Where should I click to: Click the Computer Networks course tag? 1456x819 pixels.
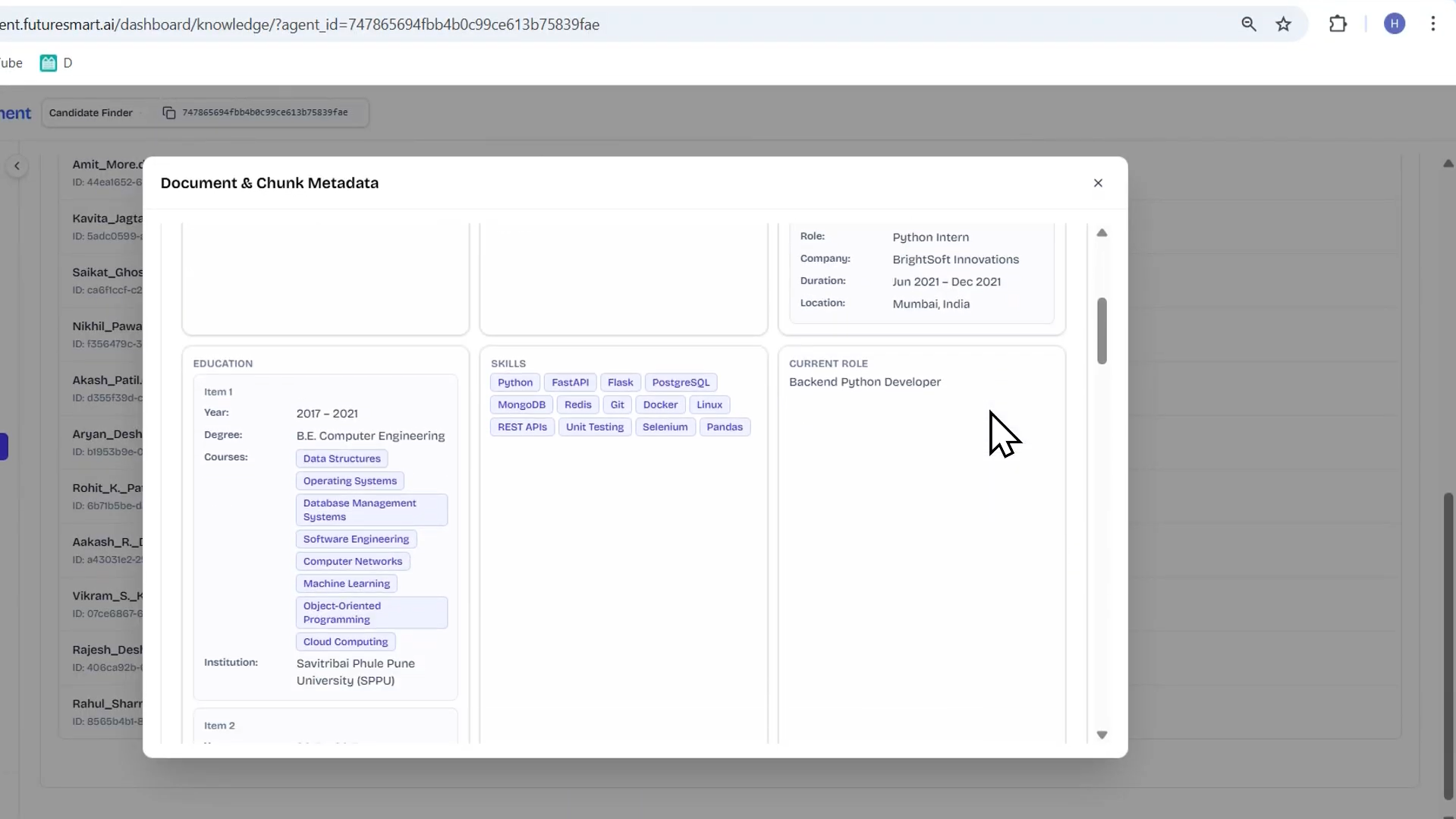click(353, 562)
